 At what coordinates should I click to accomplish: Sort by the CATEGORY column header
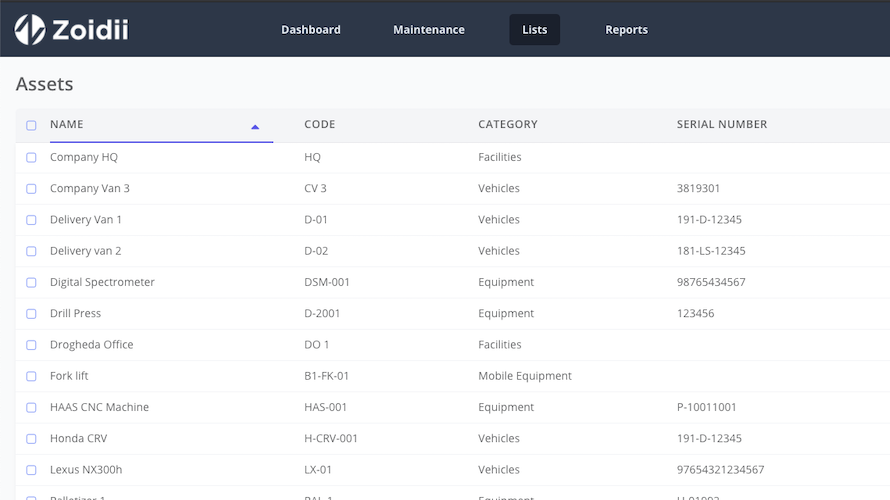pyautogui.click(x=507, y=124)
